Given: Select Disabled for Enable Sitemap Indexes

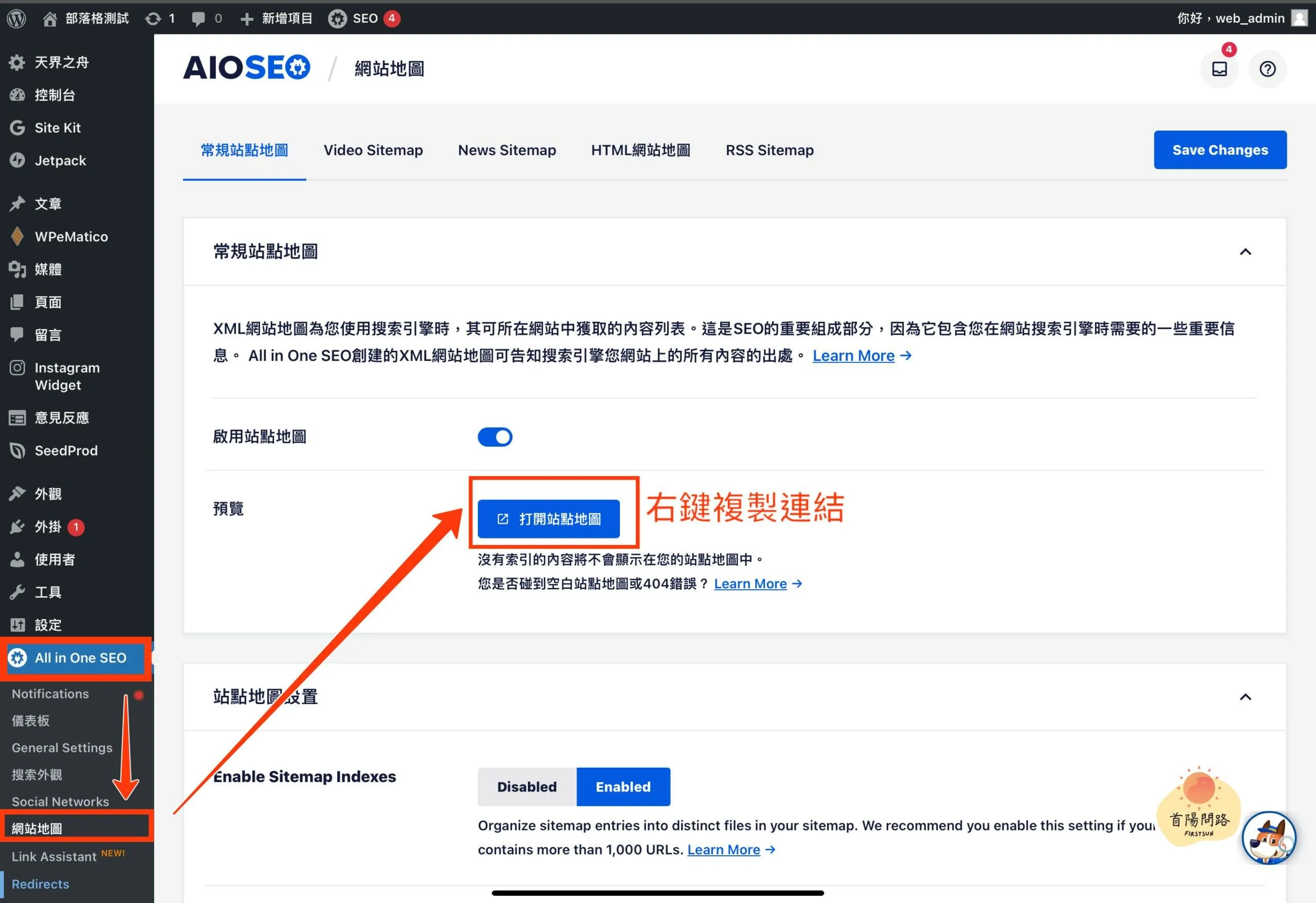Looking at the screenshot, I should [x=526, y=786].
